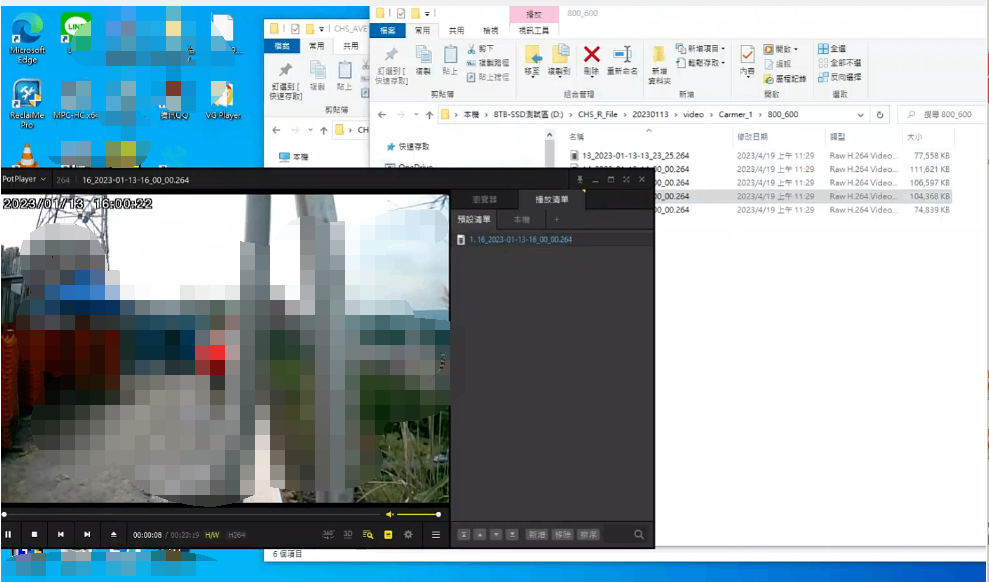
Task: Click the 排序 playlist button
Action: [588, 535]
